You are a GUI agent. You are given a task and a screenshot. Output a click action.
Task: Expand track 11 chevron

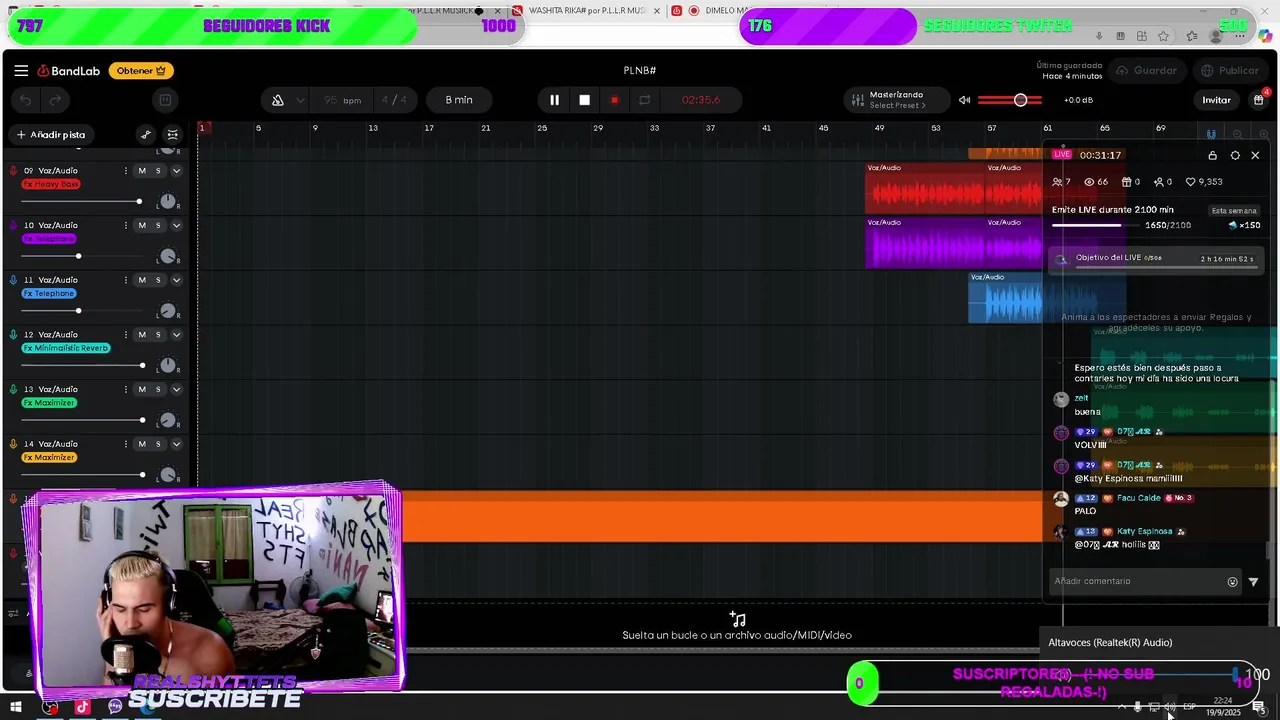[x=176, y=281]
